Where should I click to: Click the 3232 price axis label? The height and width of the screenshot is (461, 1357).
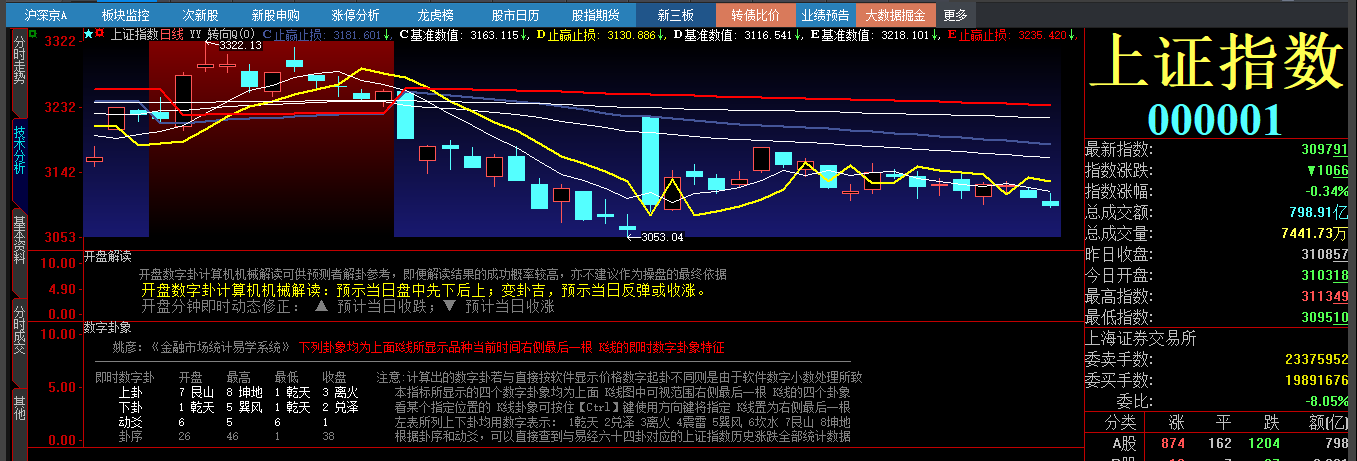[x=62, y=107]
